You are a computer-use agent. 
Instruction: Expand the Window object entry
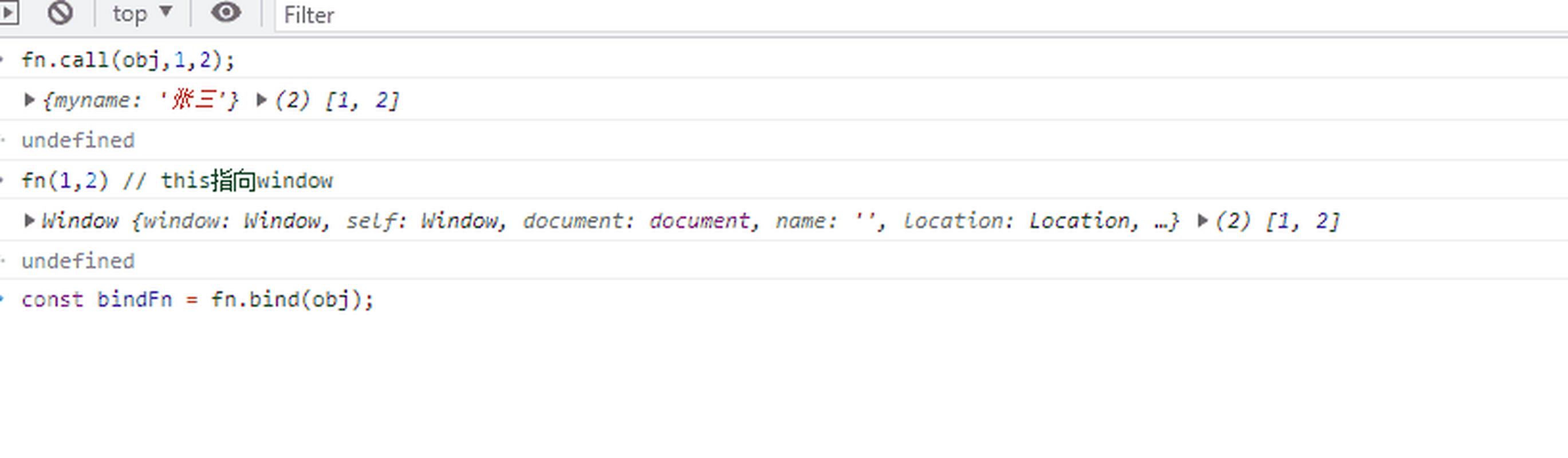(29, 220)
